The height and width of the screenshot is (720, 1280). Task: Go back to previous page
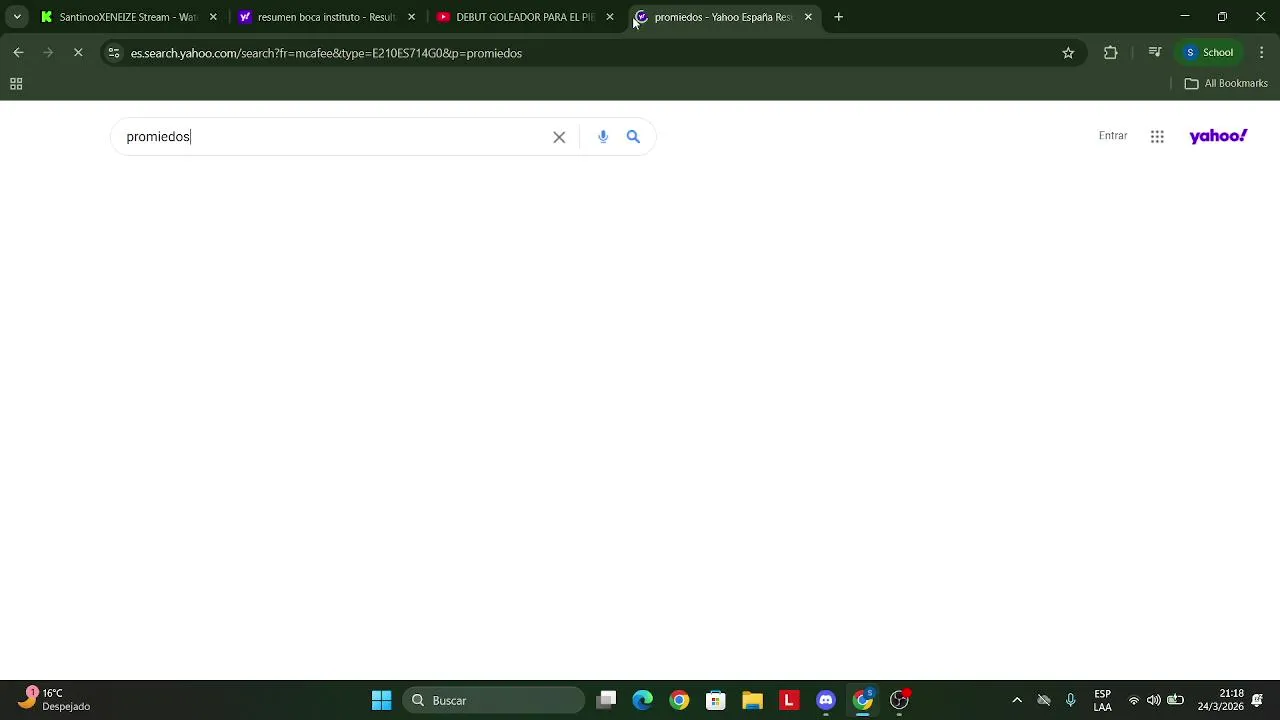(18, 53)
